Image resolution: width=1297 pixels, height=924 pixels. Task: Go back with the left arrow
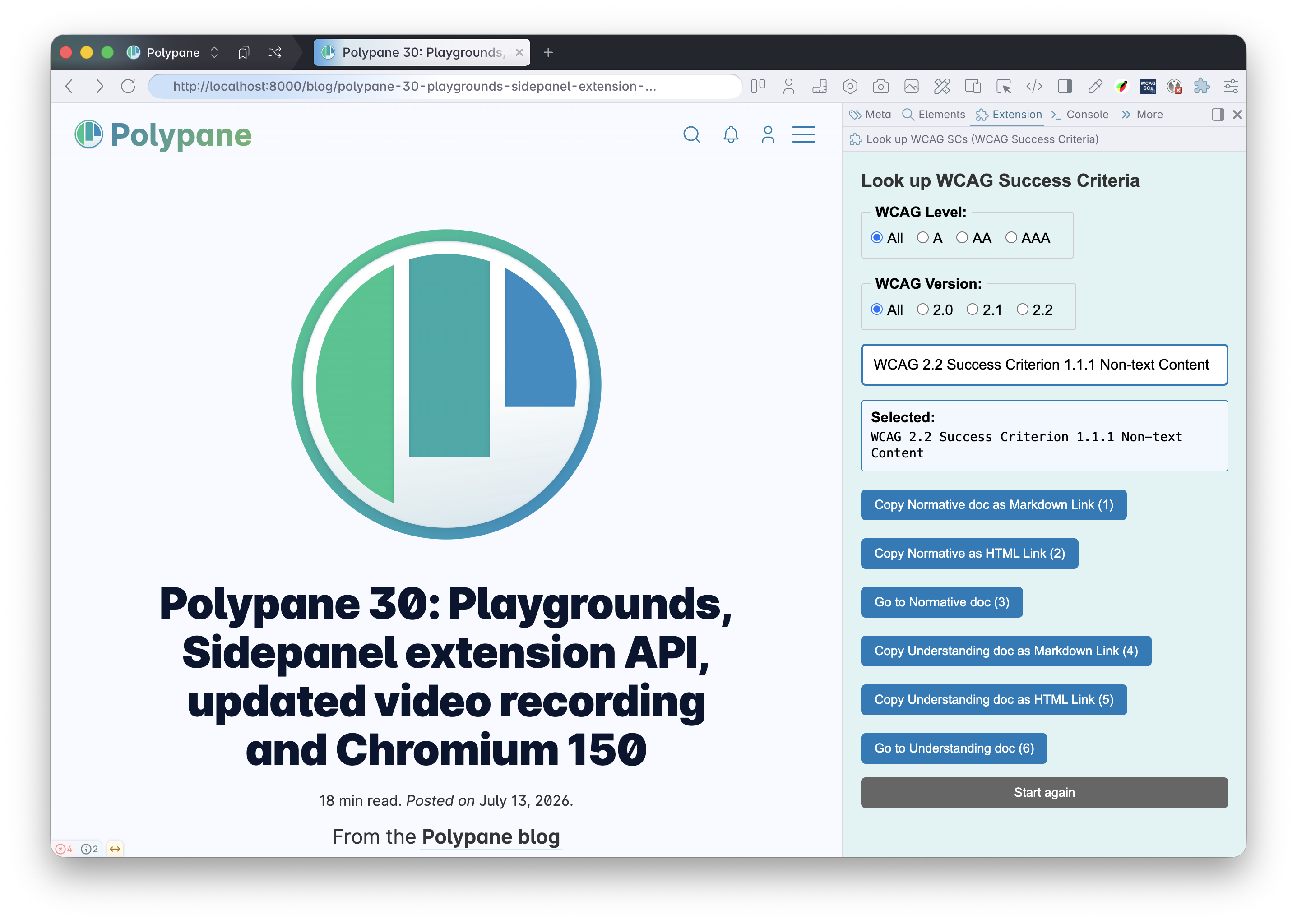pos(69,86)
